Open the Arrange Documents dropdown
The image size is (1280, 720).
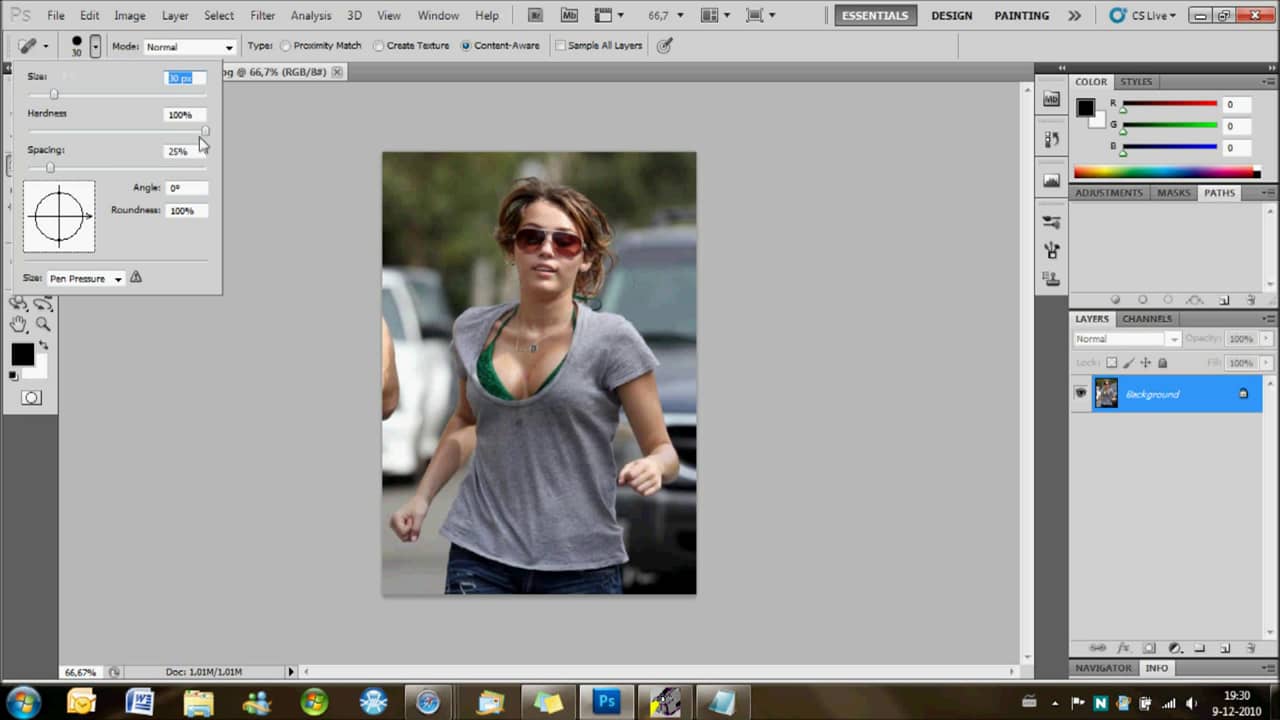point(715,15)
